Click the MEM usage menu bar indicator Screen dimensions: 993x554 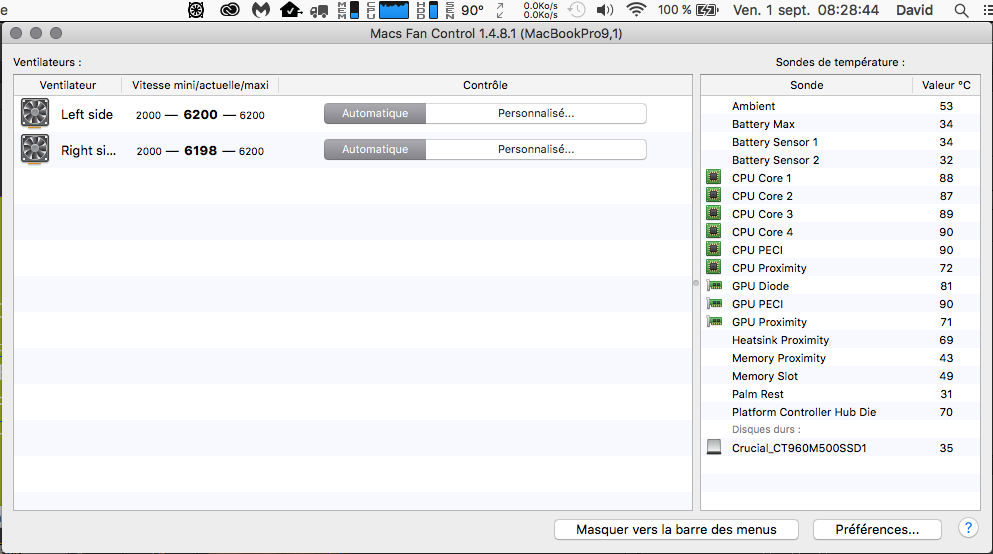point(348,10)
